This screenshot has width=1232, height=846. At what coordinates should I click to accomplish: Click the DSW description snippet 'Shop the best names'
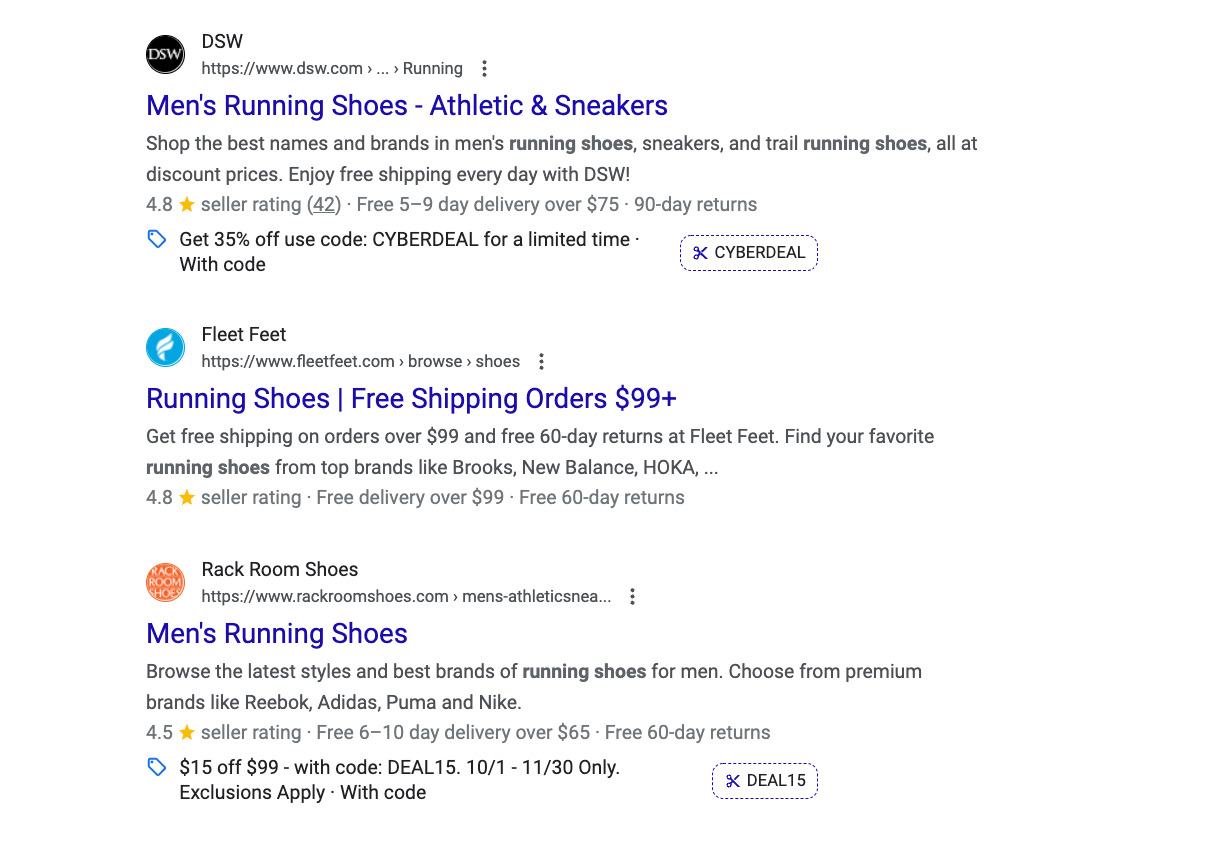point(562,159)
